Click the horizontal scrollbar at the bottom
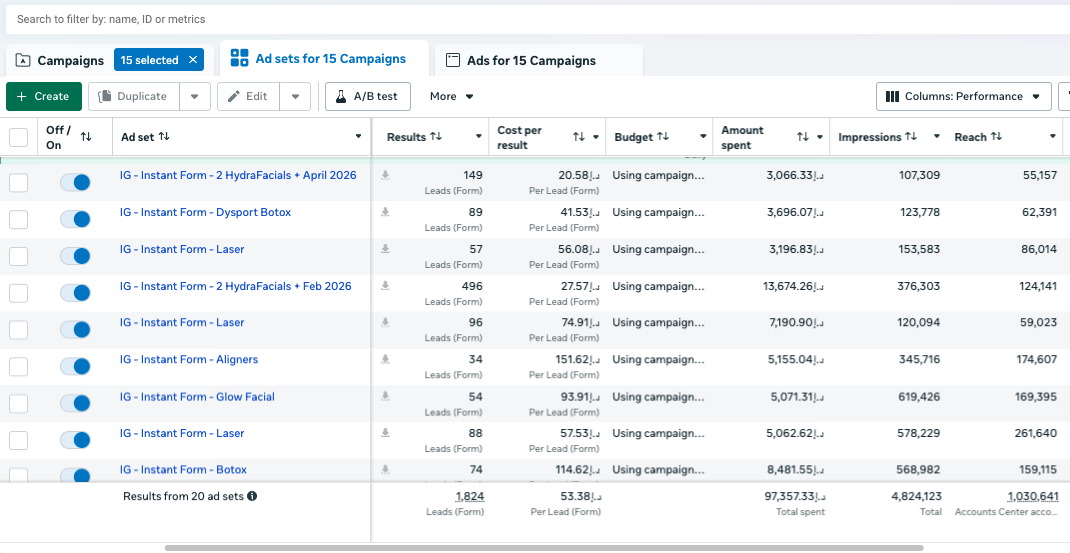Viewport: 1070px width, 553px height. [544, 548]
